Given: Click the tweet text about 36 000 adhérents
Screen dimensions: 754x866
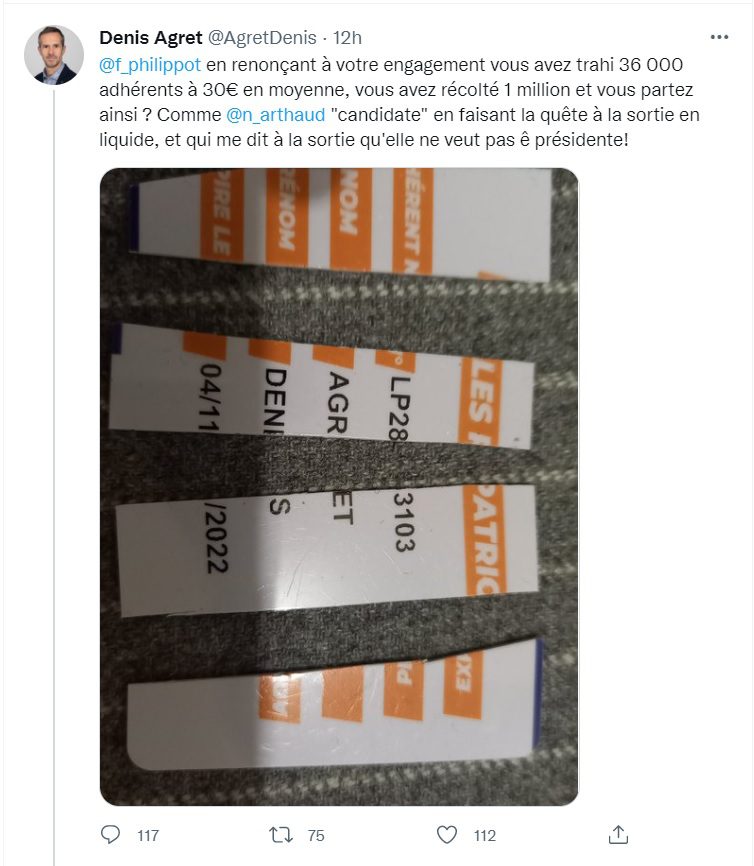Looking at the screenshot, I should coord(399,102).
